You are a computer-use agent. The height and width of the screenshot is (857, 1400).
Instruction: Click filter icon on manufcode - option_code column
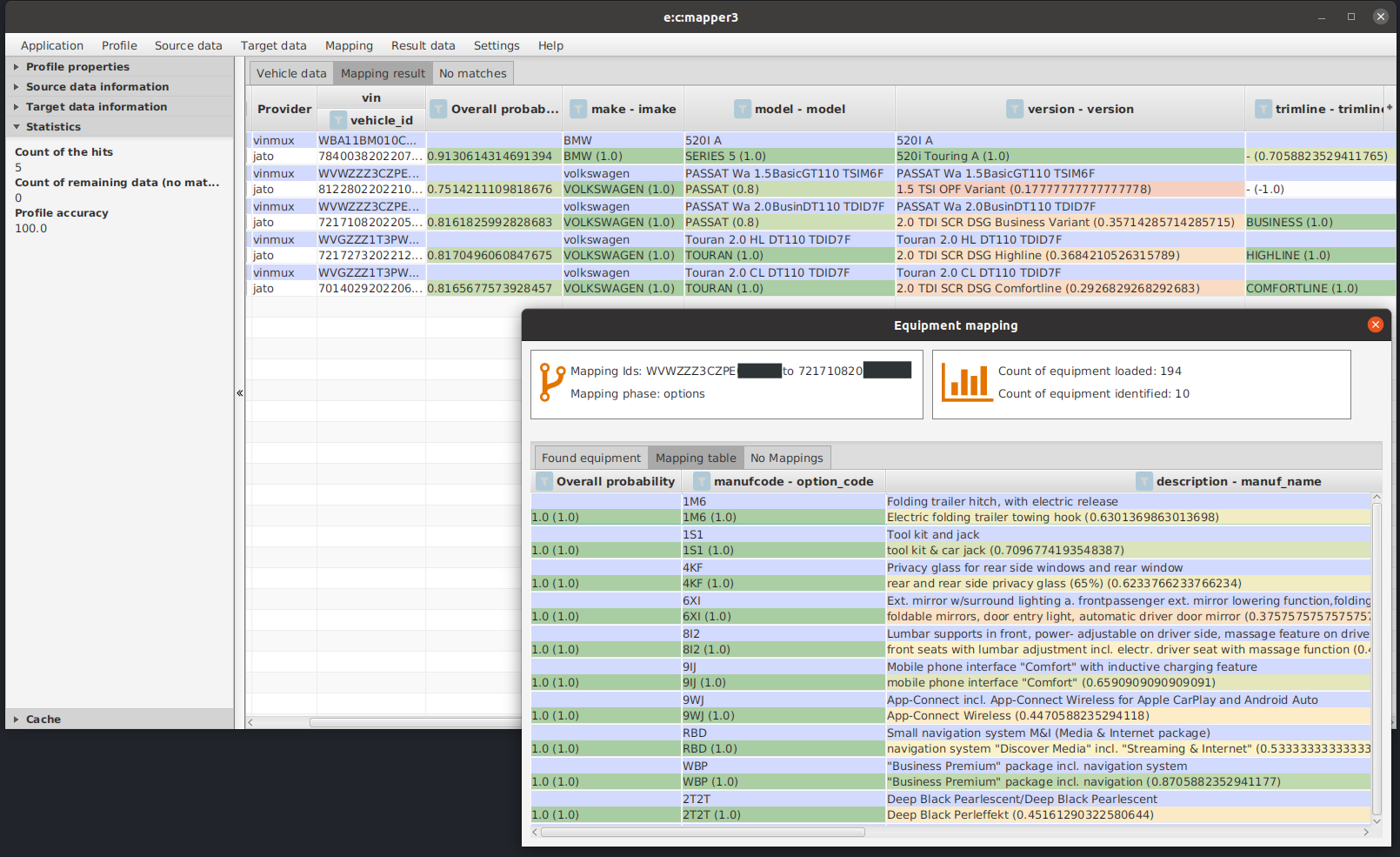point(702,481)
